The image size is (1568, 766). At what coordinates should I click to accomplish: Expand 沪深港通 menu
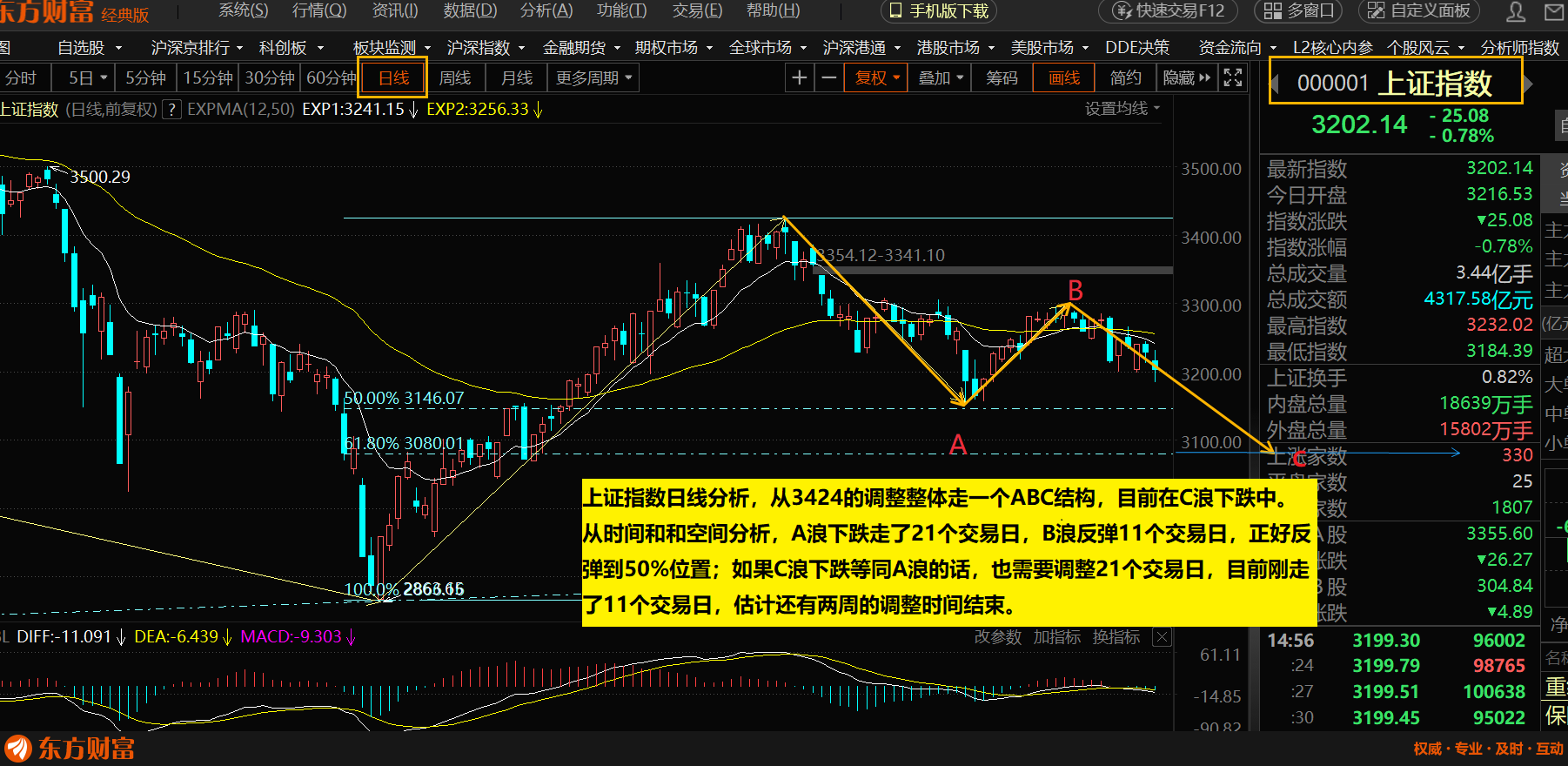(861, 48)
